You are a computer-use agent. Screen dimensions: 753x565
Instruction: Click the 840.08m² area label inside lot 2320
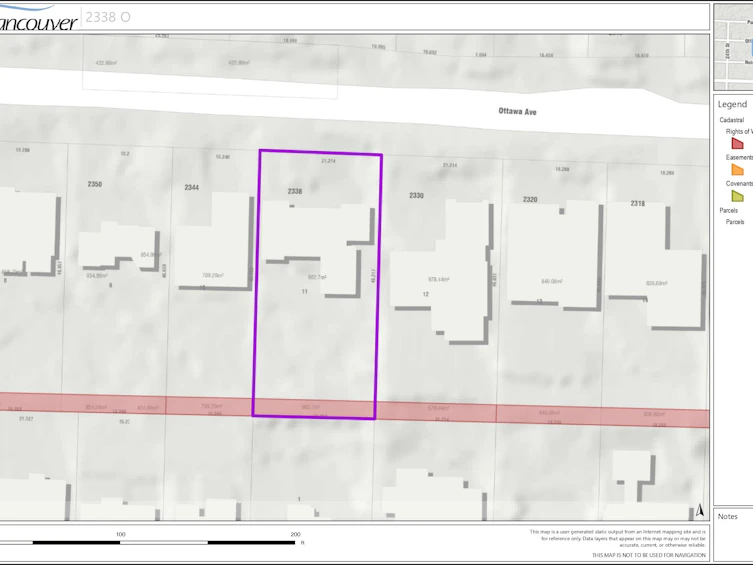click(551, 281)
